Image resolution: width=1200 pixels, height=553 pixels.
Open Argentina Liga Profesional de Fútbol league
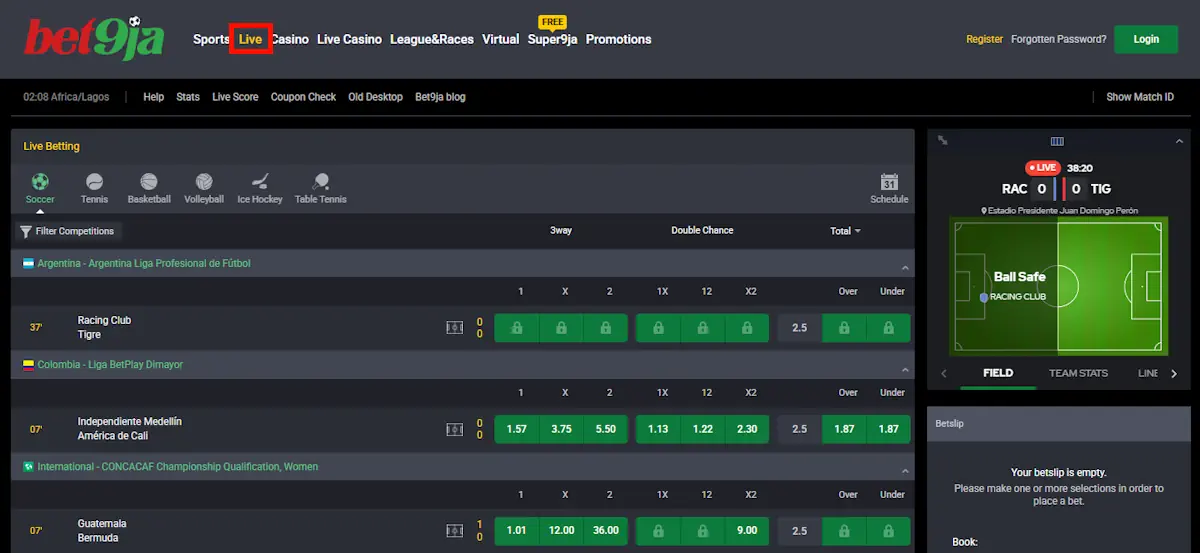144,264
